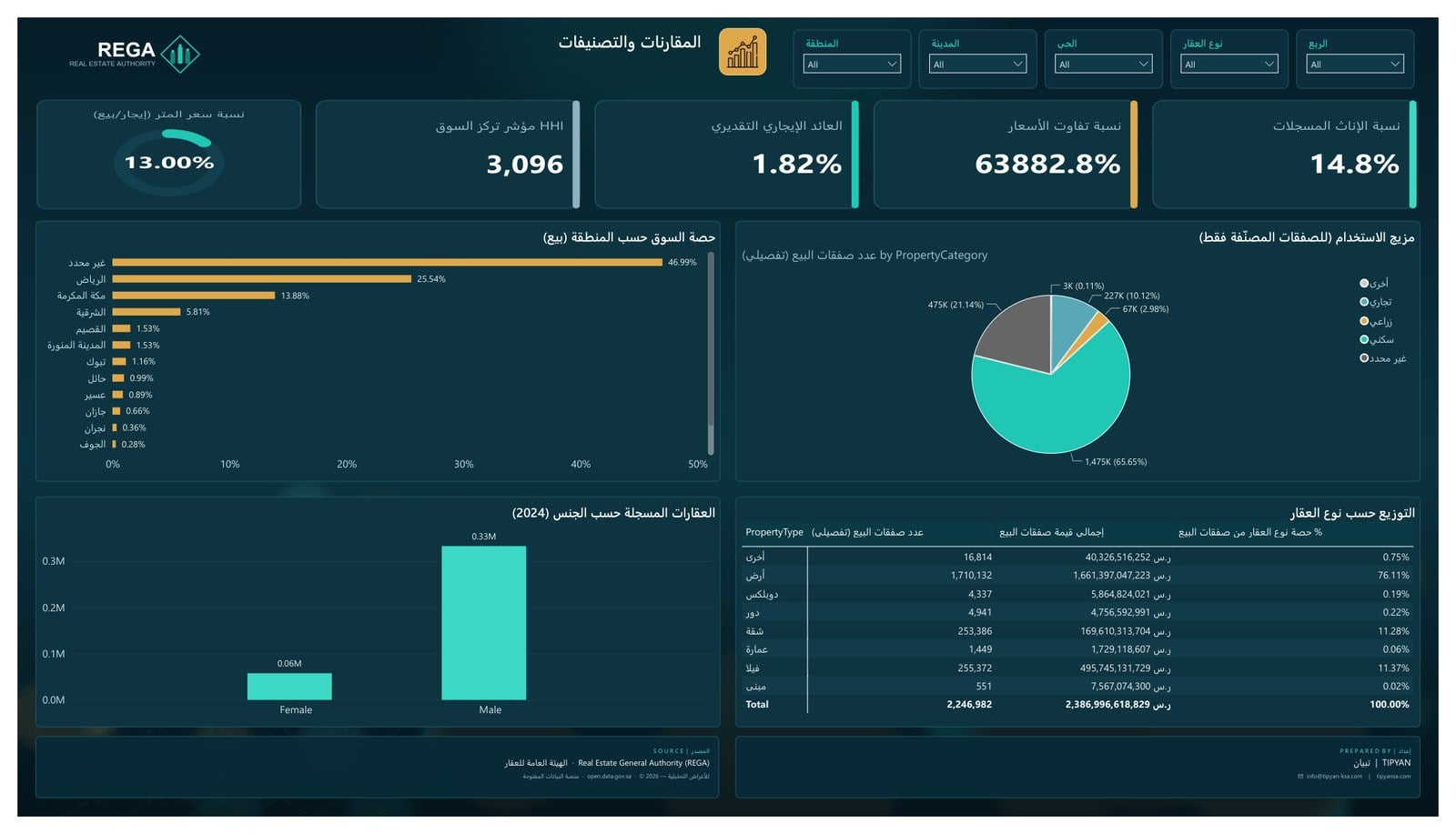Screen dimensions: 1456x834
Task: Click the envelope icon beside info@tipyan-ksa.com
Action: coord(1300,777)
